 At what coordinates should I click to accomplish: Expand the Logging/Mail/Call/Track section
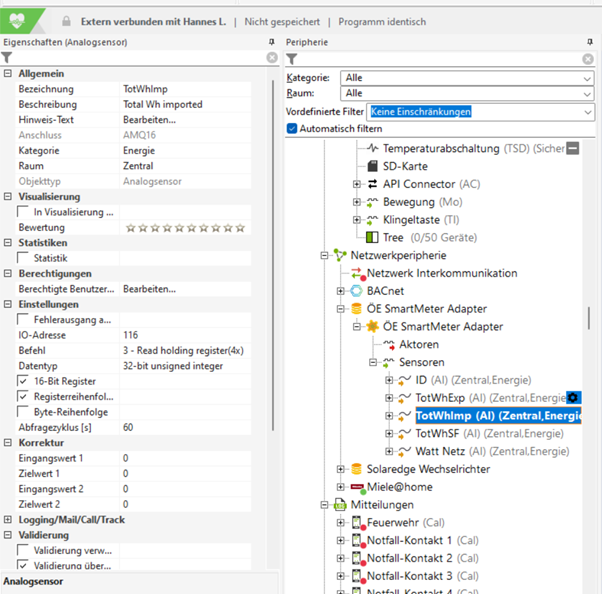(x=8, y=519)
